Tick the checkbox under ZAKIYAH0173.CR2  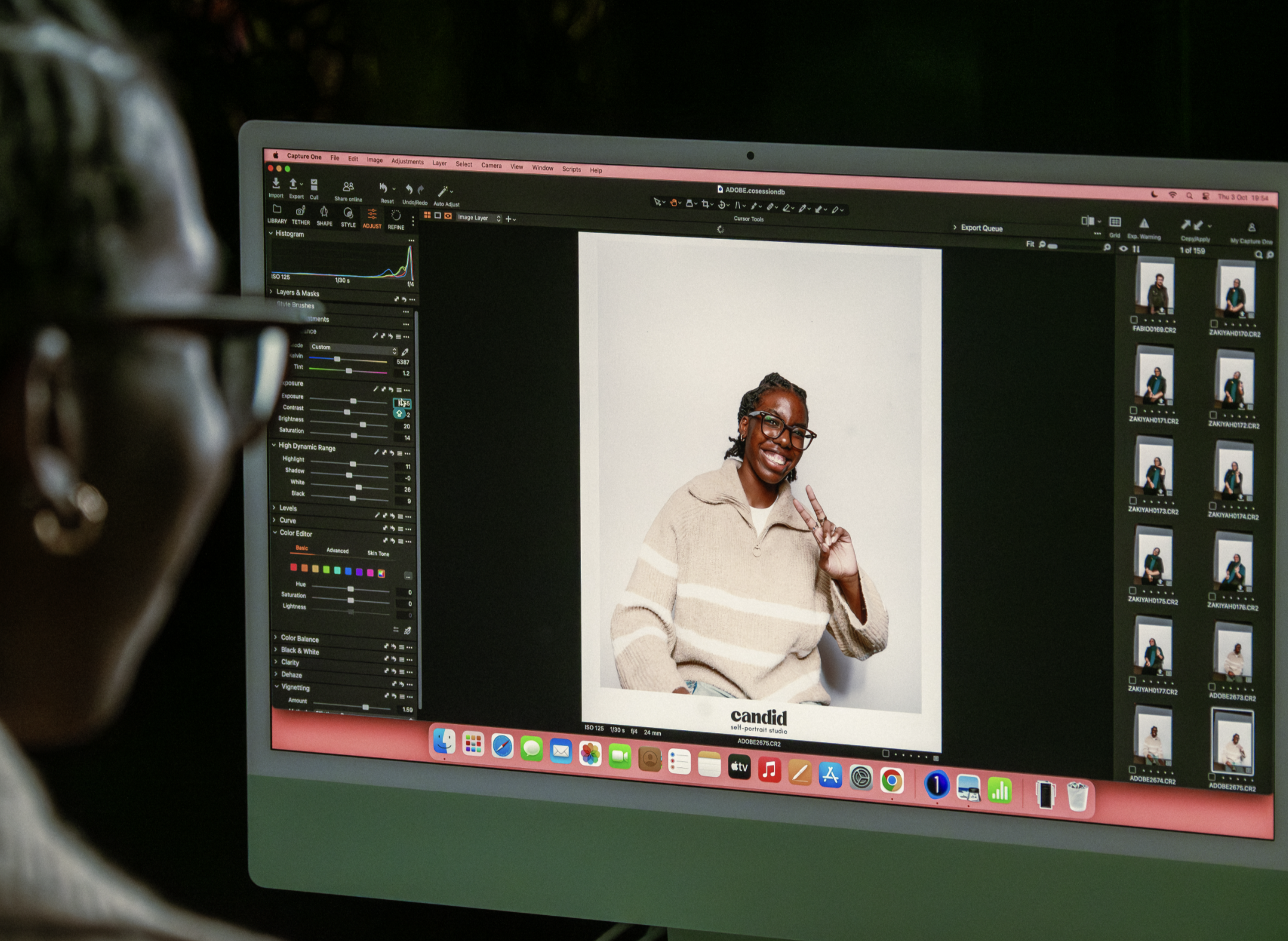pyautogui.click(x=1133, y=500)
